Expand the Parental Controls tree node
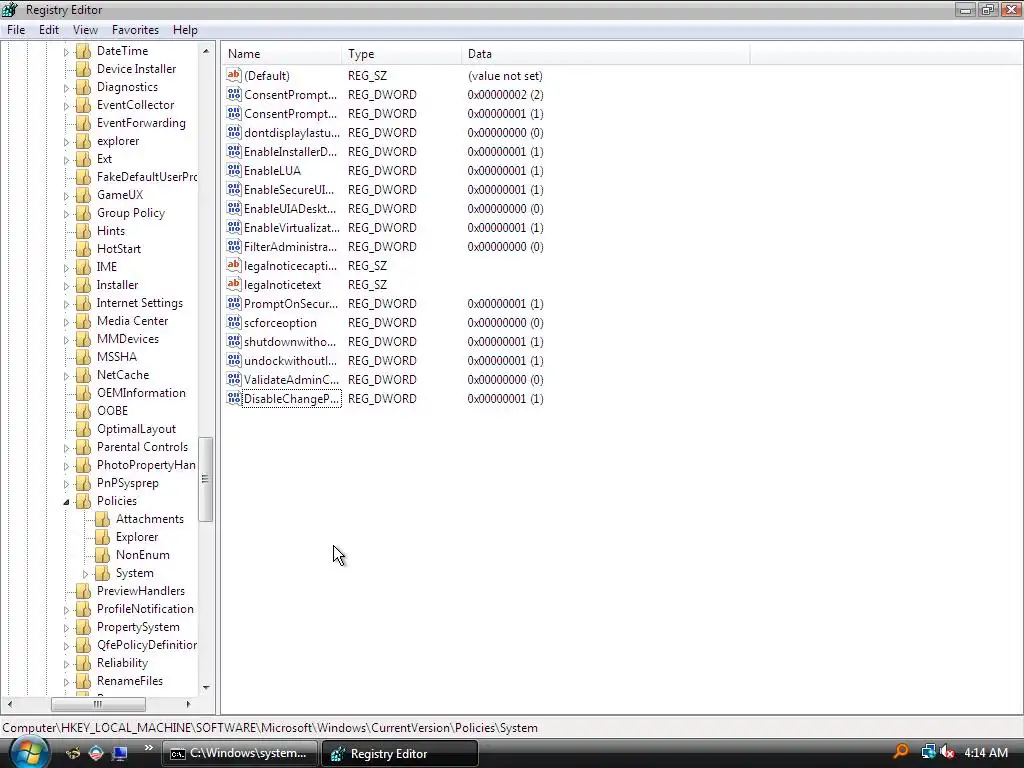The image size is (1024, 768). click(66, 447)
